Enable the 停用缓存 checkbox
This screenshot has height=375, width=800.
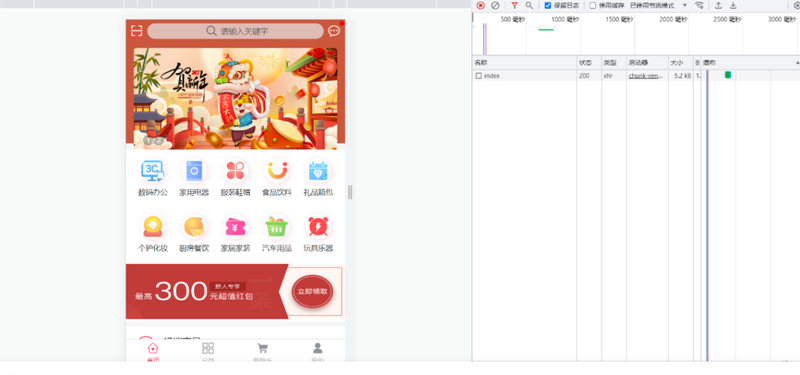click(x=593, y=6)
